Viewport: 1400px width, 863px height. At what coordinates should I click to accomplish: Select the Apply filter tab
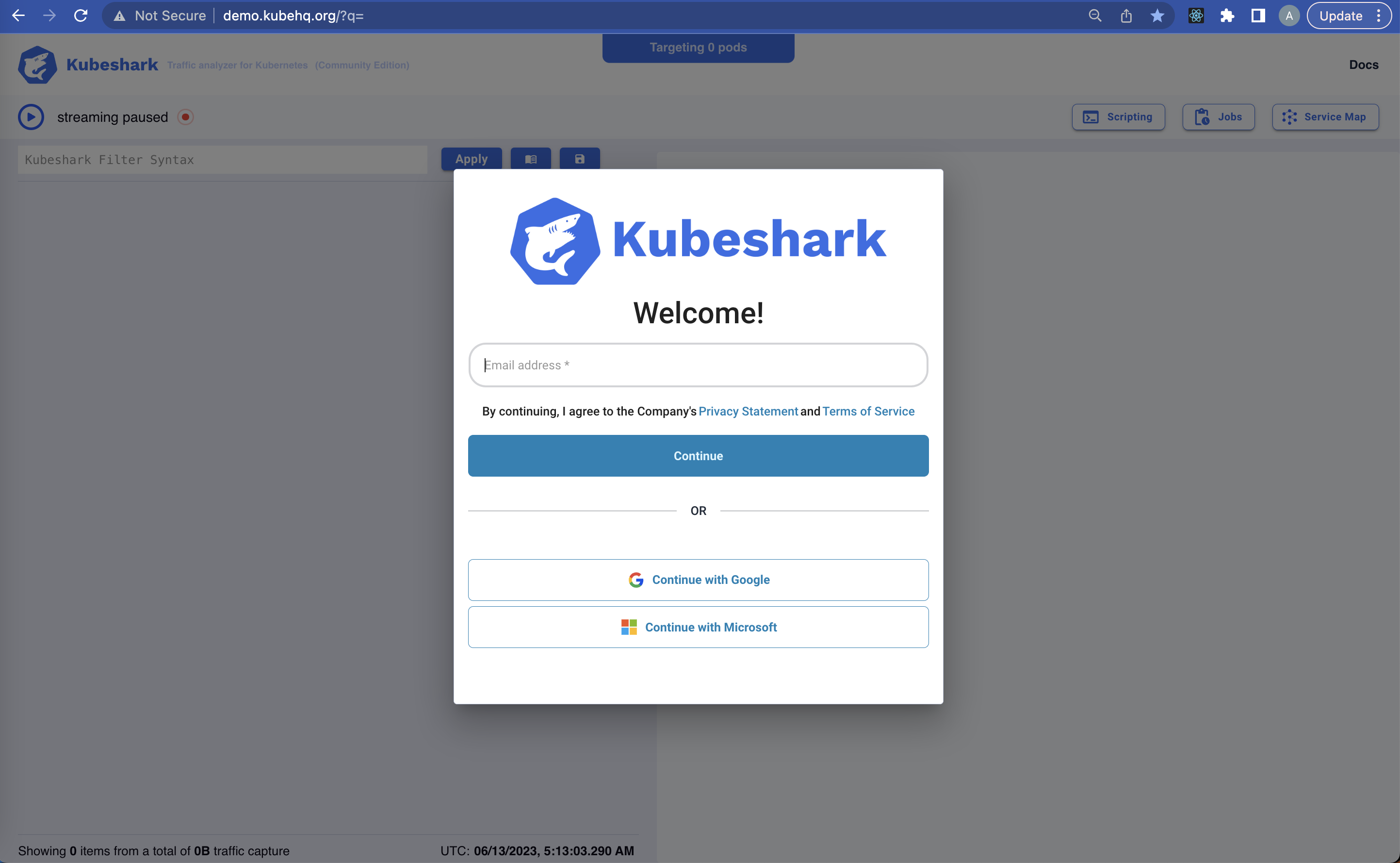point(471,158)
